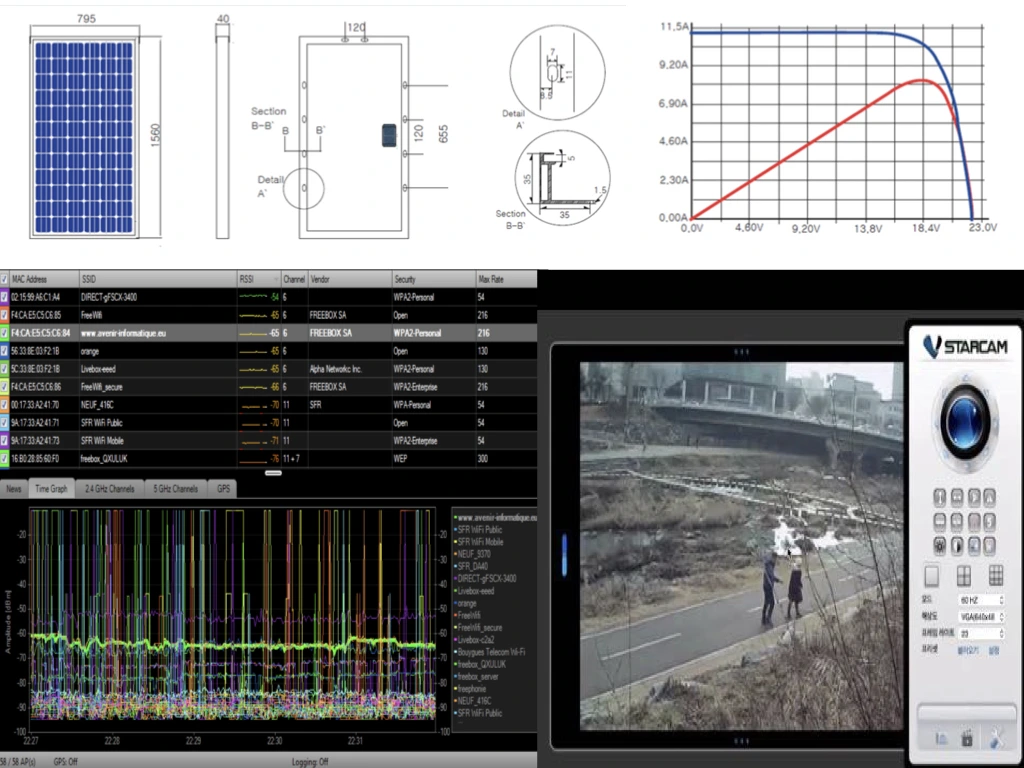Click the live camera video feed
The image size is (1024, 768).
[x=742, y=546]
